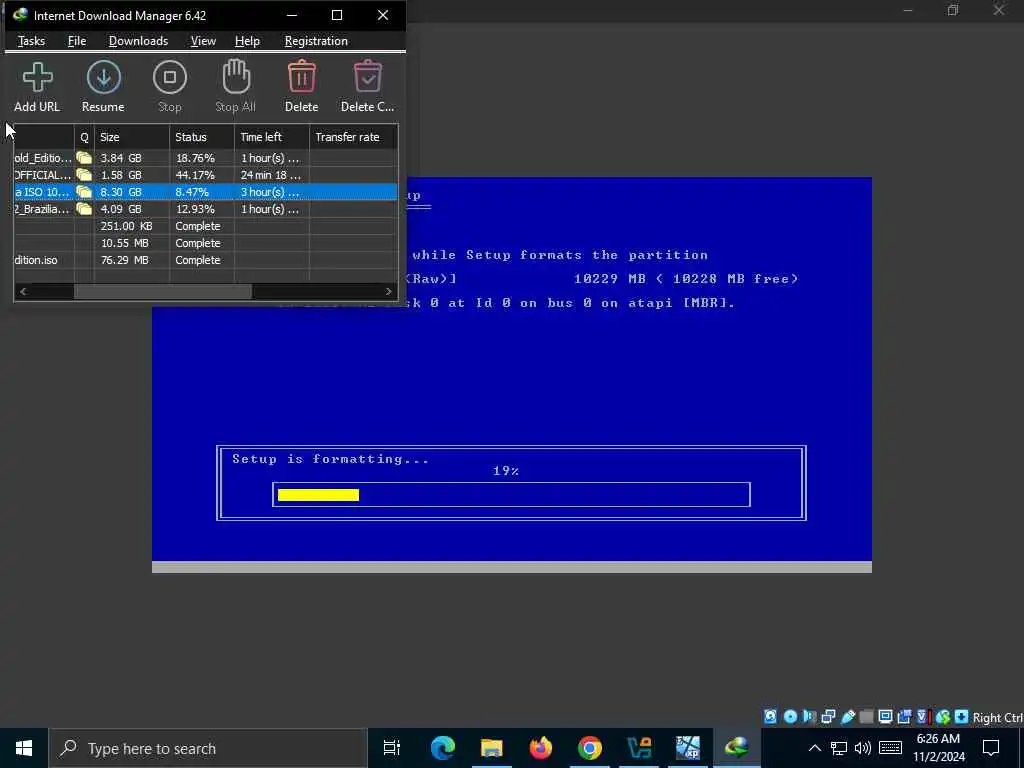The image size is (1024, 768).
Task: Open the View menu
Action: 203,40
